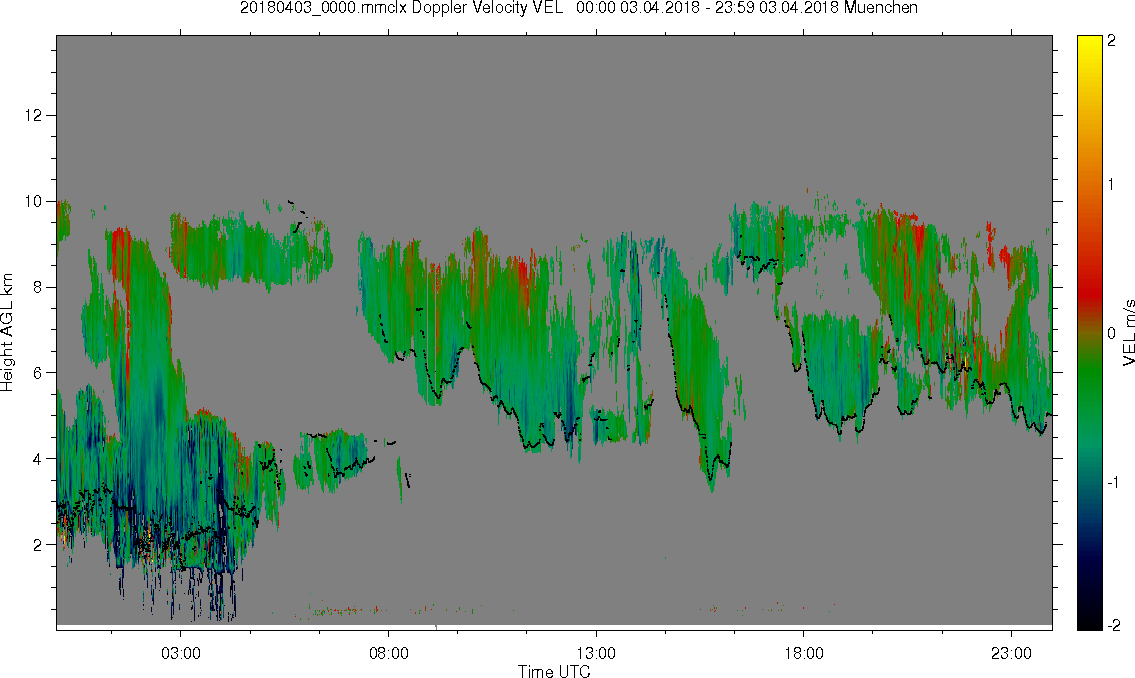Viewport: 1135px width, 678px height.
Task: Click the 18:00 time tick label
Action: 803,653
